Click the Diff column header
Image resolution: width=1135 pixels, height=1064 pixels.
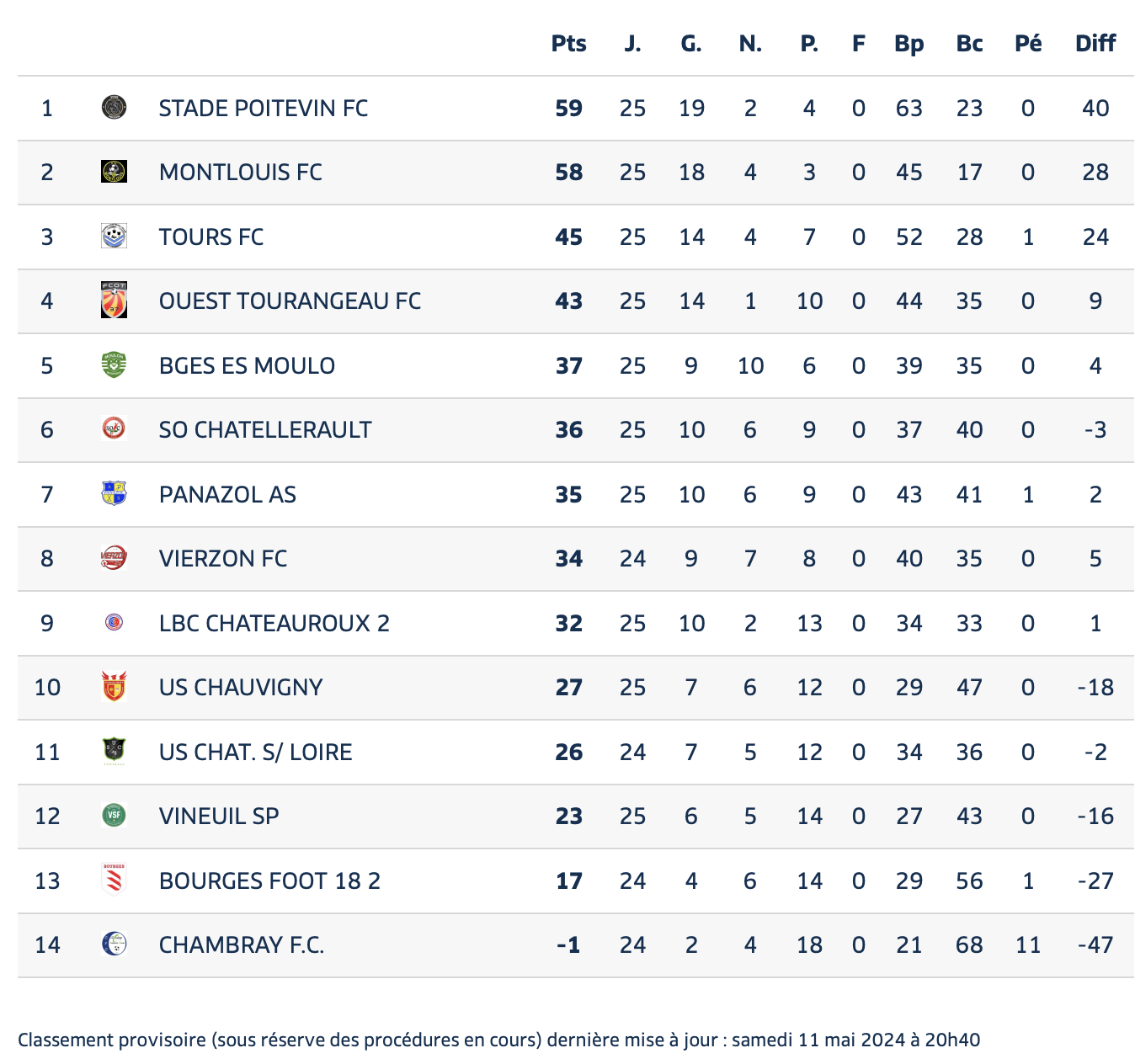point(1095,44)
